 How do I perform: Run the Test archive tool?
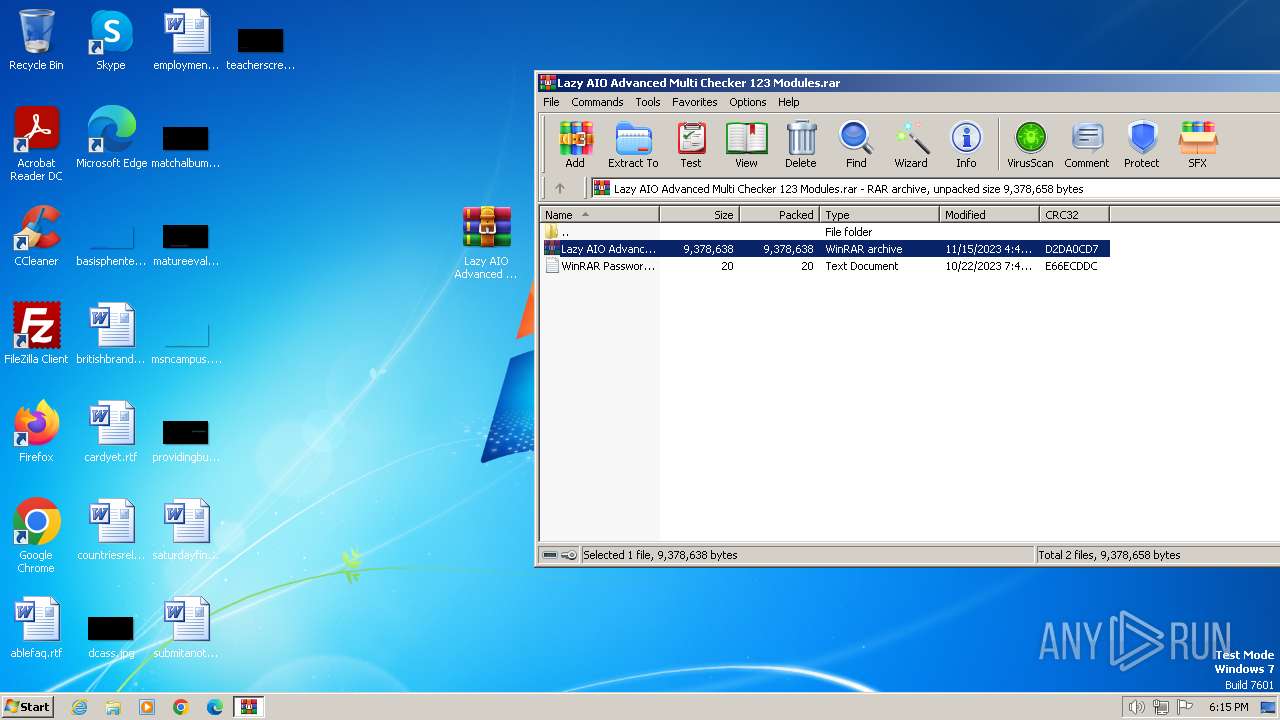(691, 145)
